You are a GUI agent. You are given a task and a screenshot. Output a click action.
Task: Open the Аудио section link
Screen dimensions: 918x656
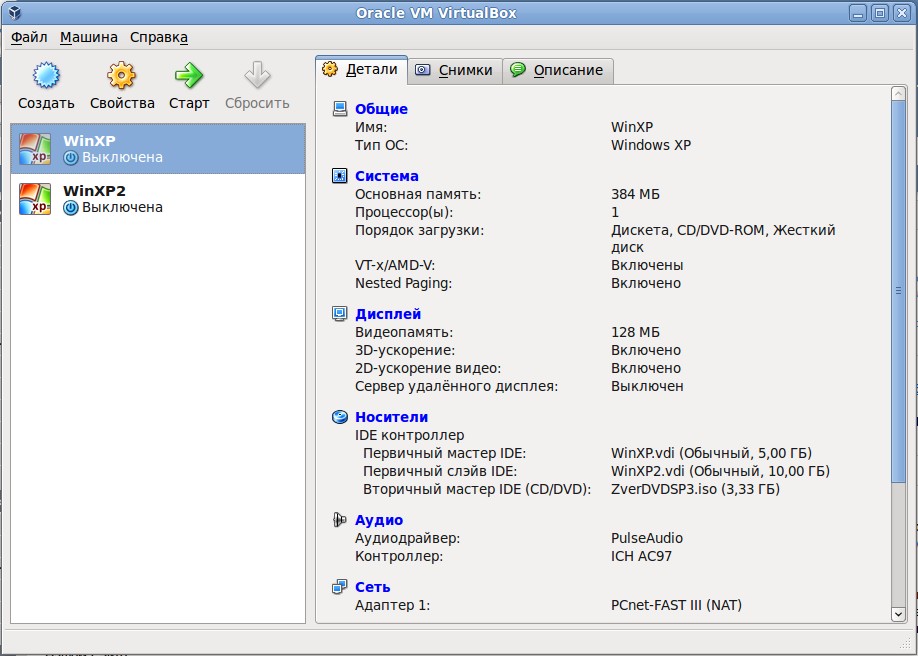[x=379, y=520]
